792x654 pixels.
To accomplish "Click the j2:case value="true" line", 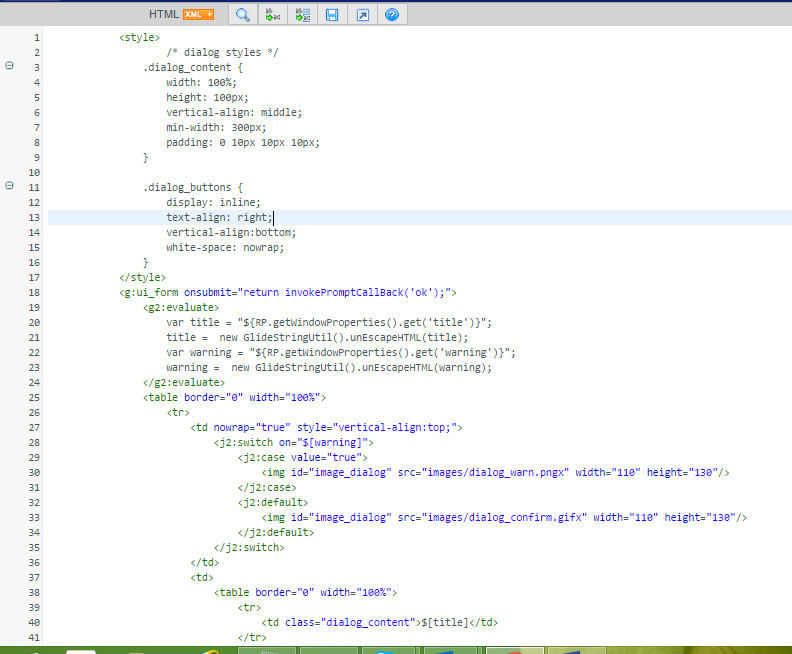I will (x=303, y=458).
